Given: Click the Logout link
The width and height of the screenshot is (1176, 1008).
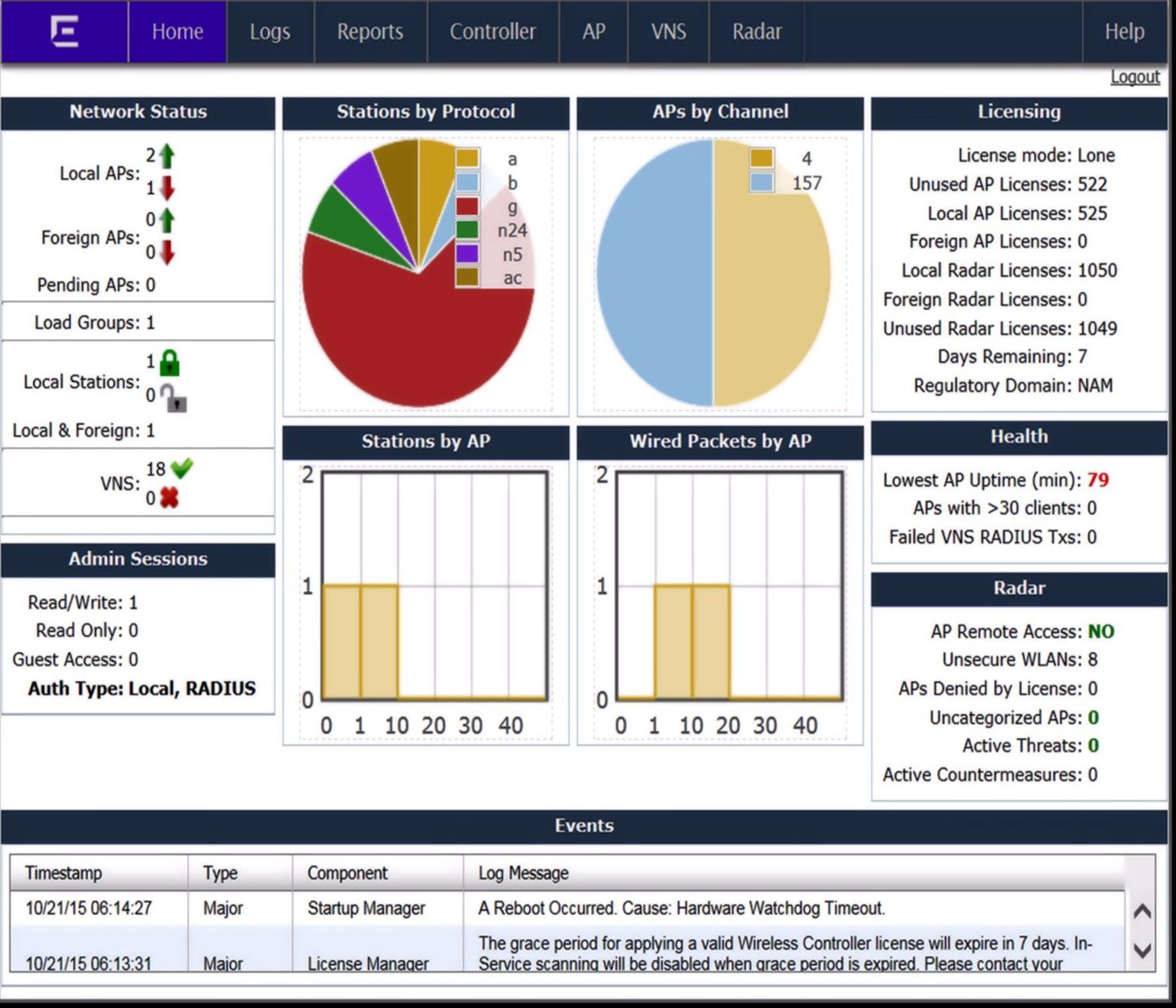Looking at the screenshot, I should click(1135, 77).
